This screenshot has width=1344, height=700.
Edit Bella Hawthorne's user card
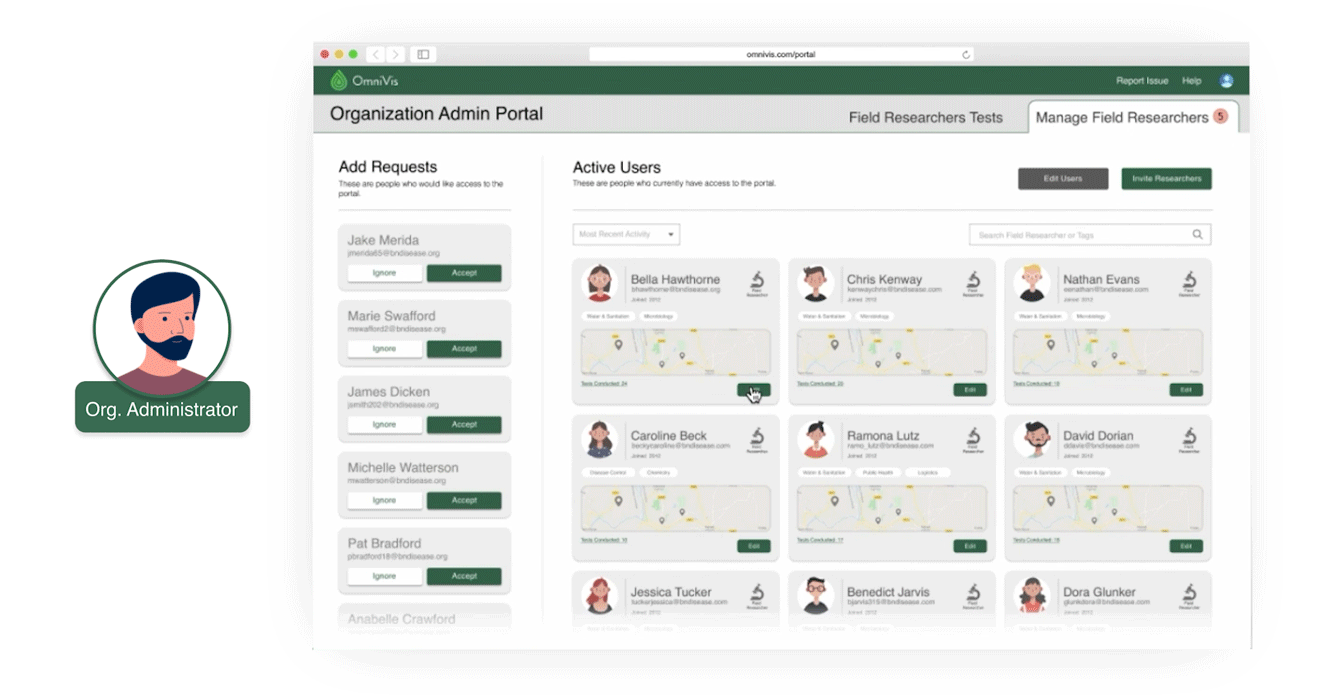pyautogui.click(x=754, y=390)
